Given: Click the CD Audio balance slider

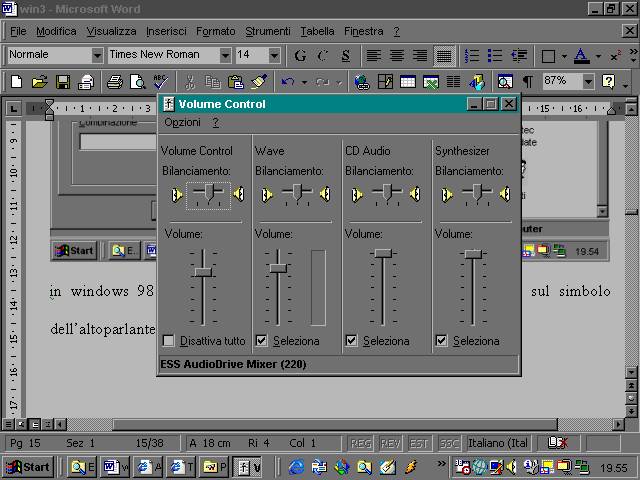Looking at the screenshot, I should coord(387,192).
